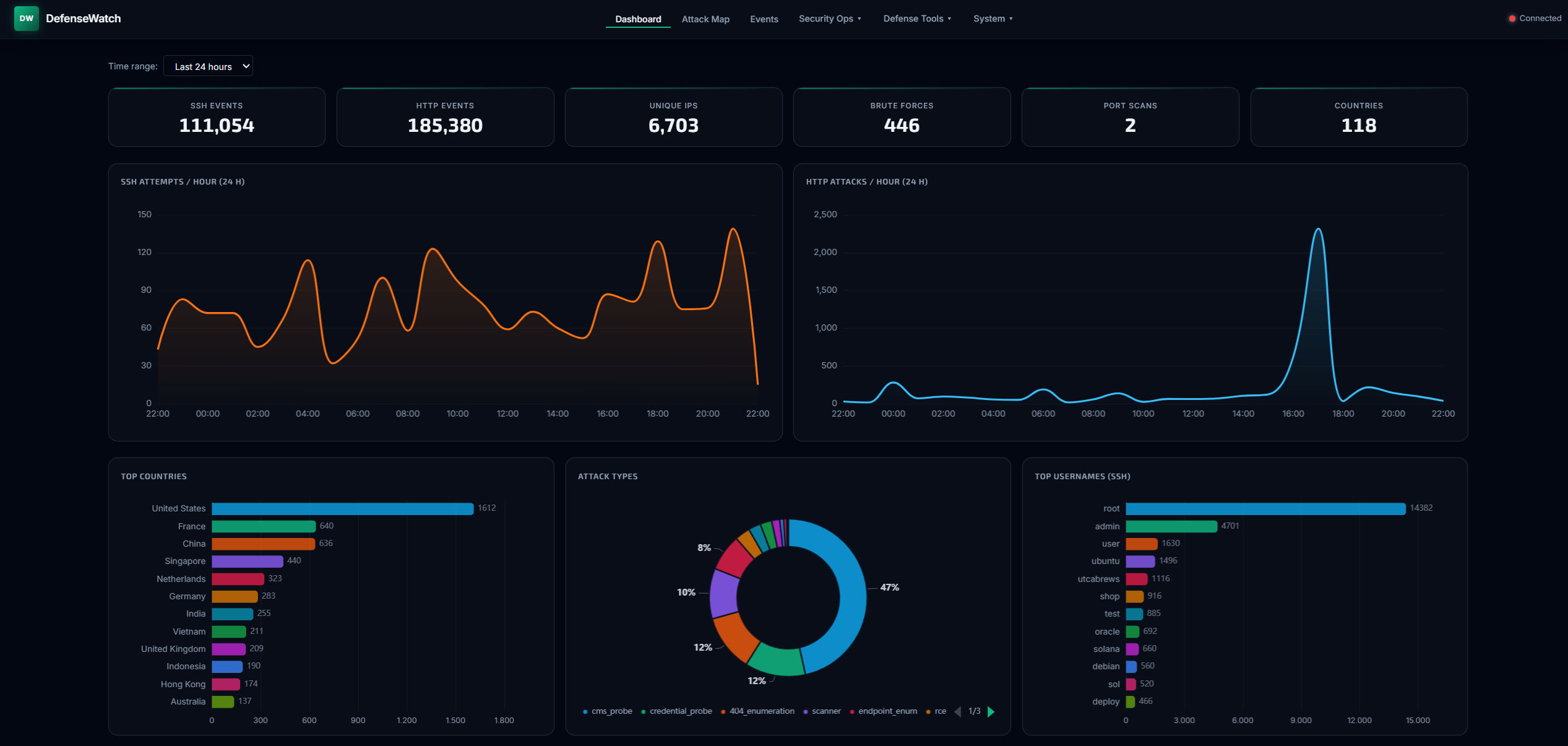Expand the Security Ops menu
This screenshot has width=1568, height=746.
click(829, 19)
